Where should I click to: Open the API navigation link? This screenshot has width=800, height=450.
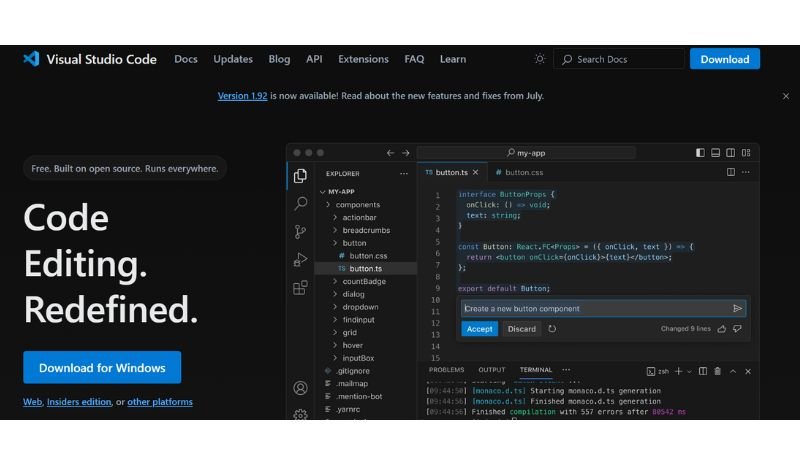314,59
